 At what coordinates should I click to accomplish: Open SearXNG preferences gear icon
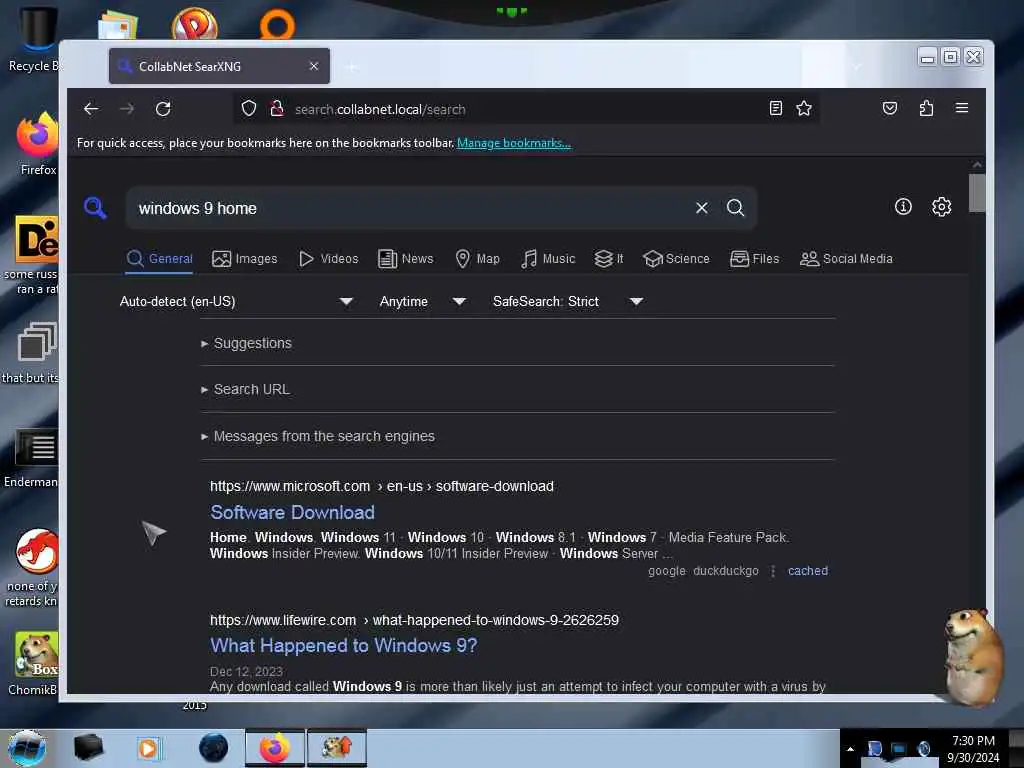point(941,207)
